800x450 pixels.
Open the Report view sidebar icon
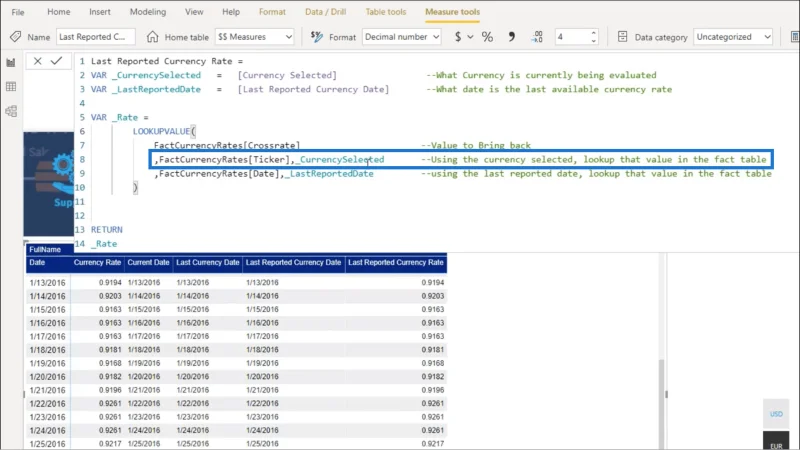pos(11,62)
